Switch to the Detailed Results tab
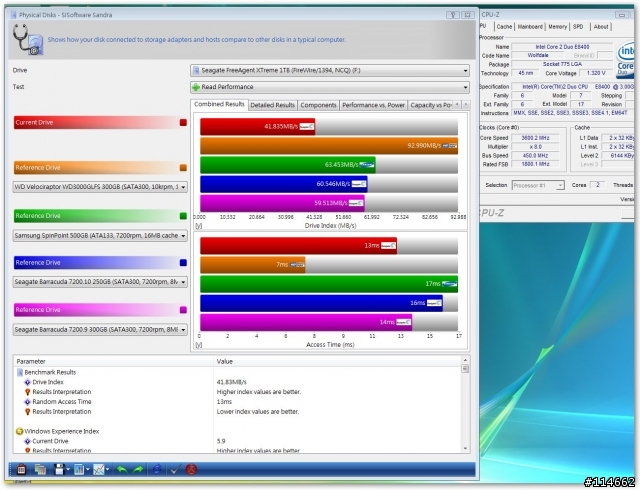The image size is (640, 490). (x=273, y=105)
